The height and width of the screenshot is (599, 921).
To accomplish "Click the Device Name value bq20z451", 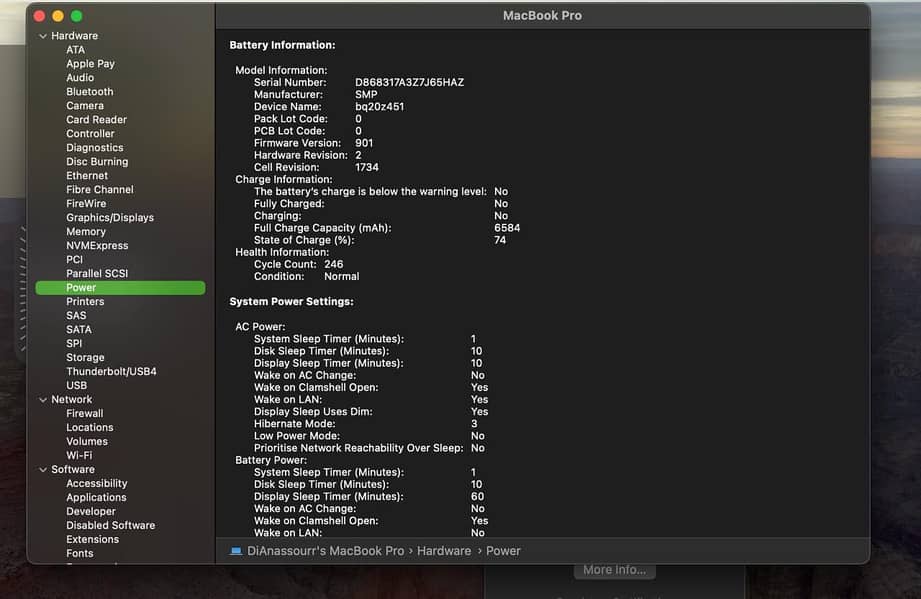I will 379,107.
